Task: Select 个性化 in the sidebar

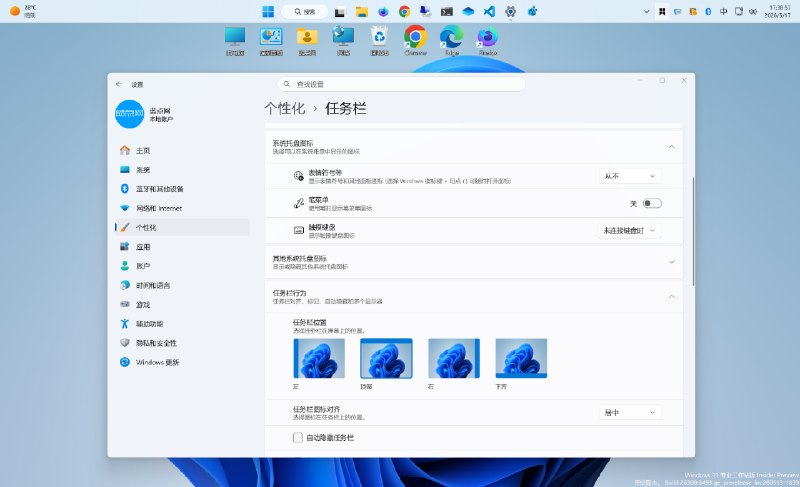Action: click(x=182, y=227)
